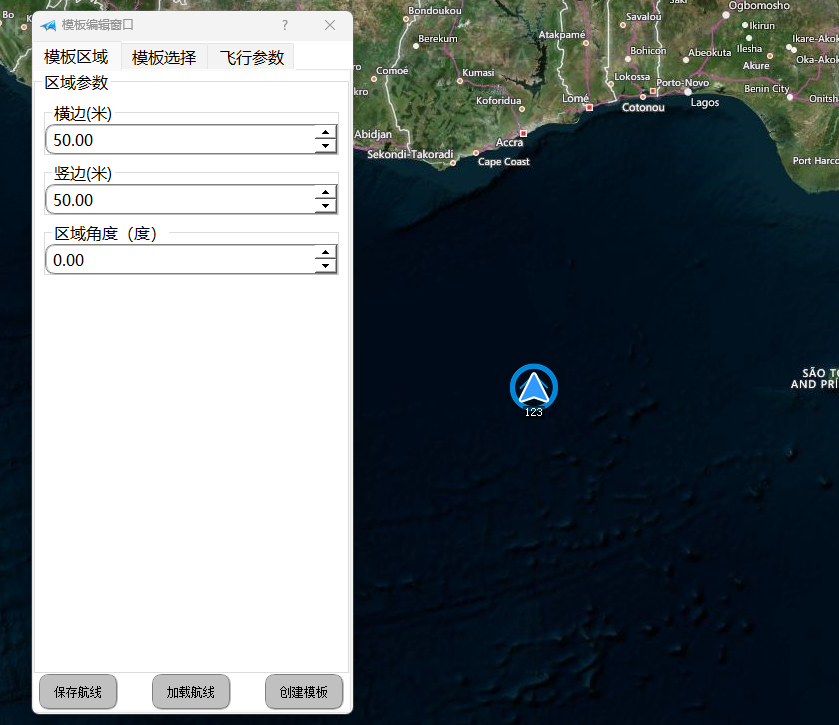Decrease 竖边(米) with down arrow
Viewport: 839px width, 725px height.
[325, 206]
